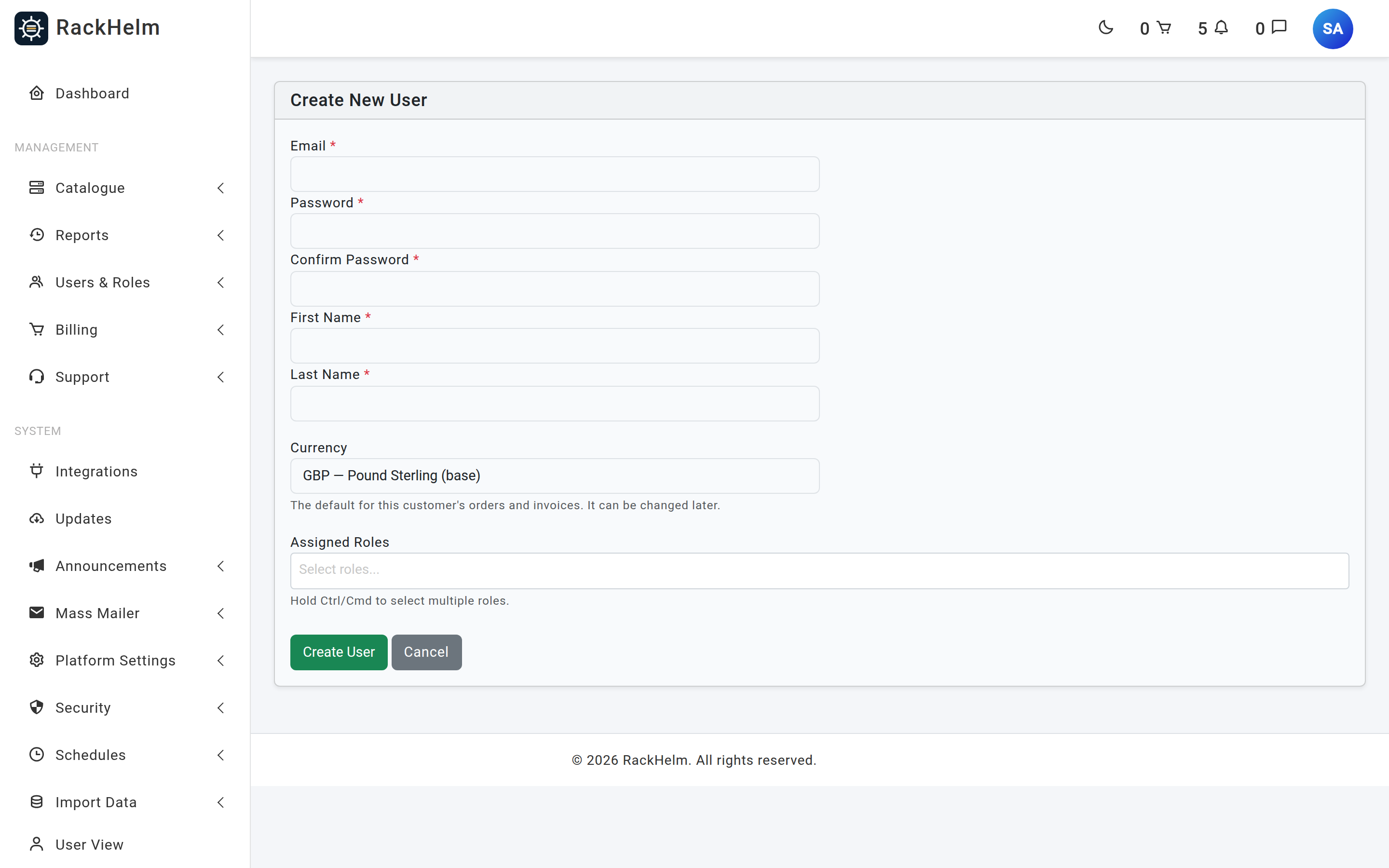Click the RackHelm brand name link
This screenshot has width=1389, height=868.
(108, 27)
